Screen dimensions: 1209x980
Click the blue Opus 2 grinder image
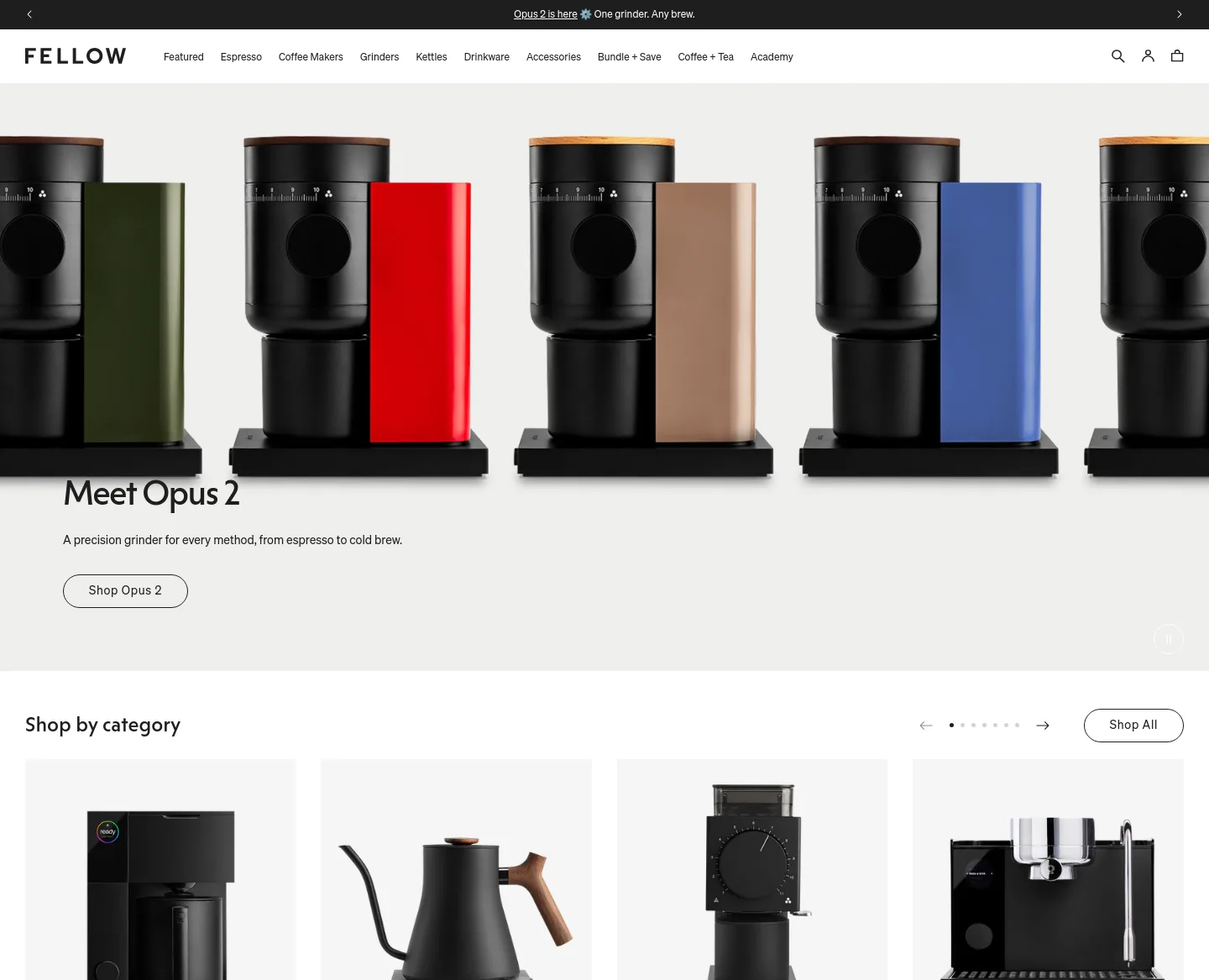pos(929,307)
